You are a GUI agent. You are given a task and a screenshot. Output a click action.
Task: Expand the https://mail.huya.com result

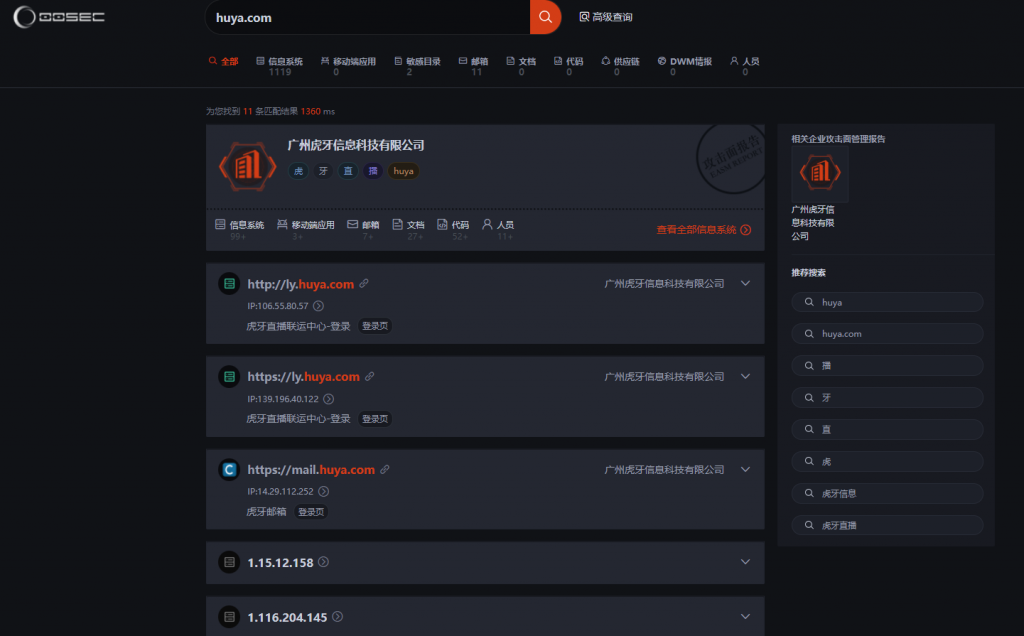pos(745,469)
